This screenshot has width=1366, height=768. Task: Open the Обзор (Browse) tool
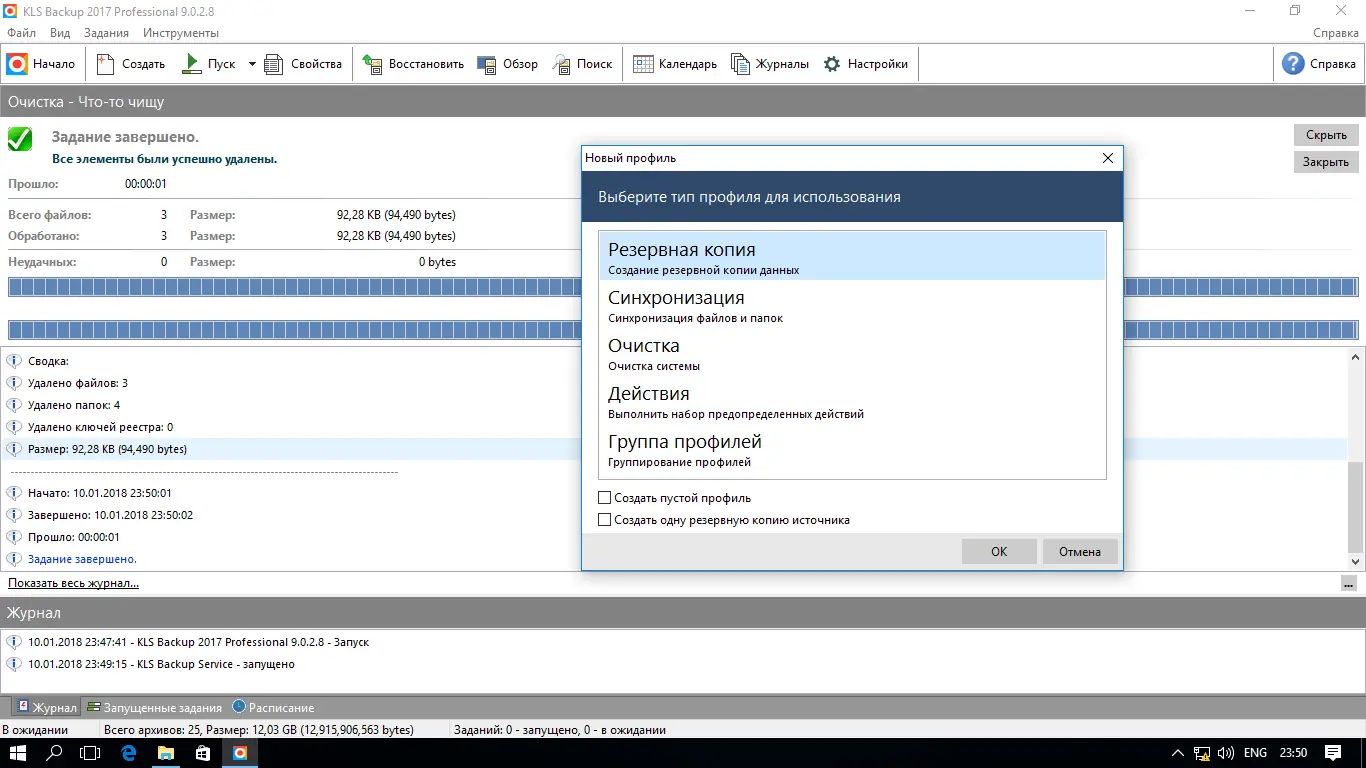point(509,63)
